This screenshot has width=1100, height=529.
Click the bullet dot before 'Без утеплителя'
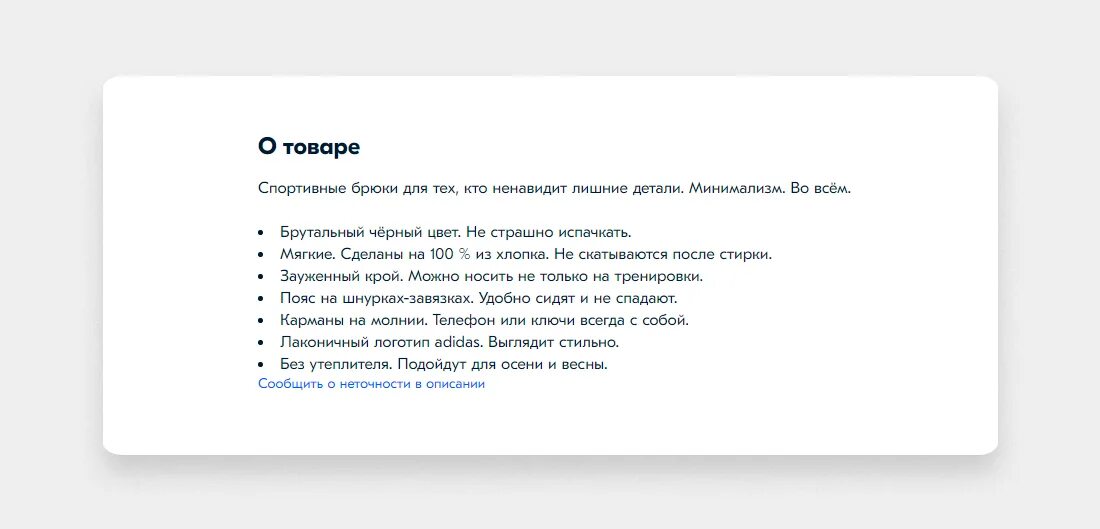coord(261,365)
